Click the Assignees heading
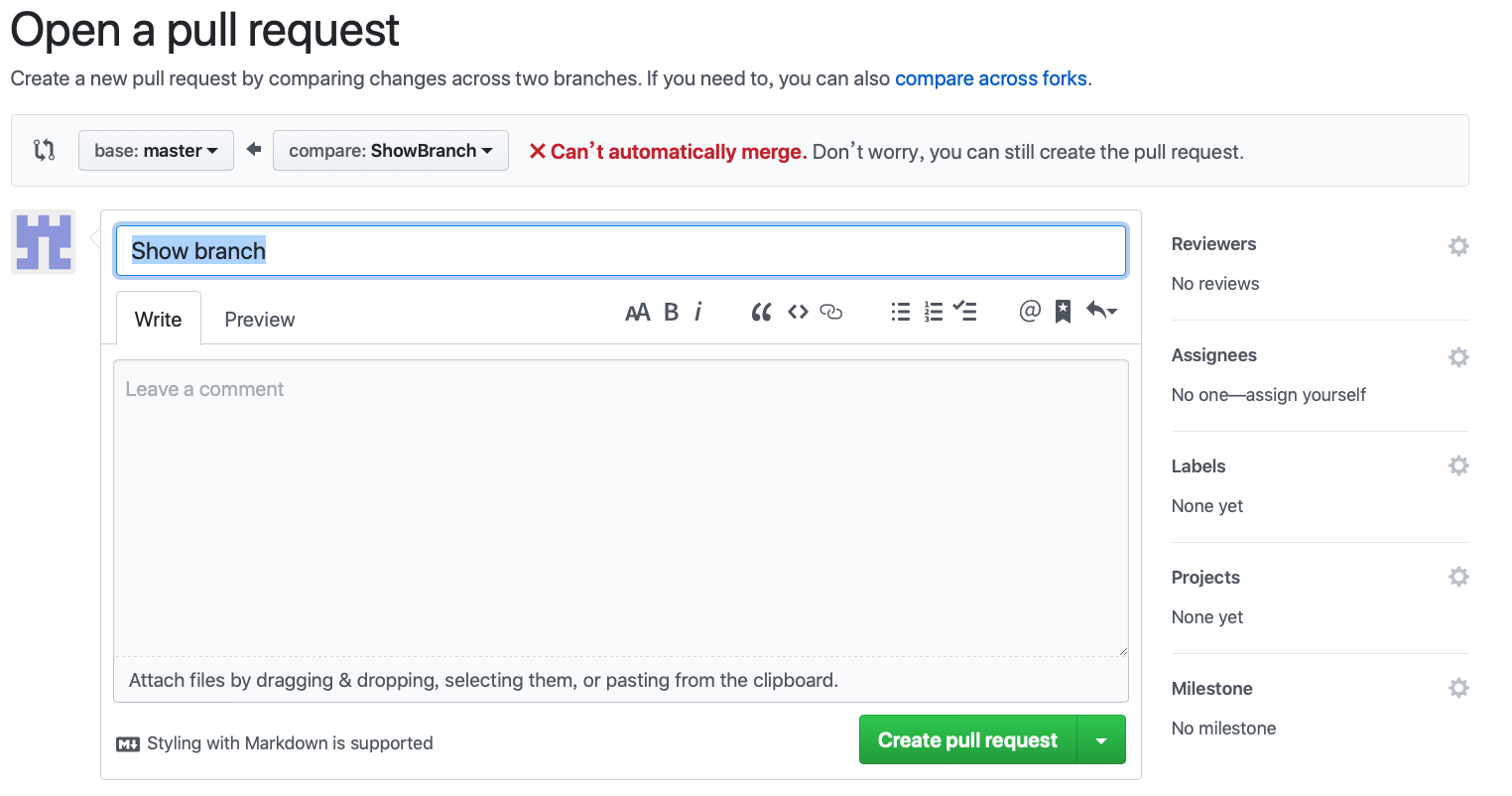The height and width of the screenshot is (796, 1512). pos(1214,355)
